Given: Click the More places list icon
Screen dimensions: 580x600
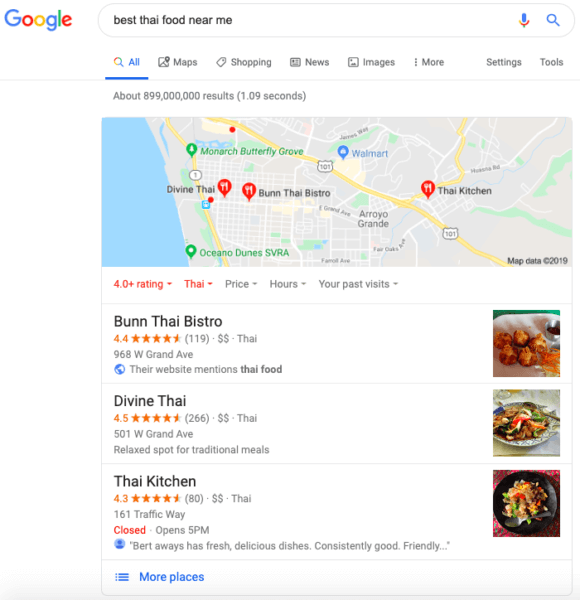Looking at the screenshot, I should (122, 577).
